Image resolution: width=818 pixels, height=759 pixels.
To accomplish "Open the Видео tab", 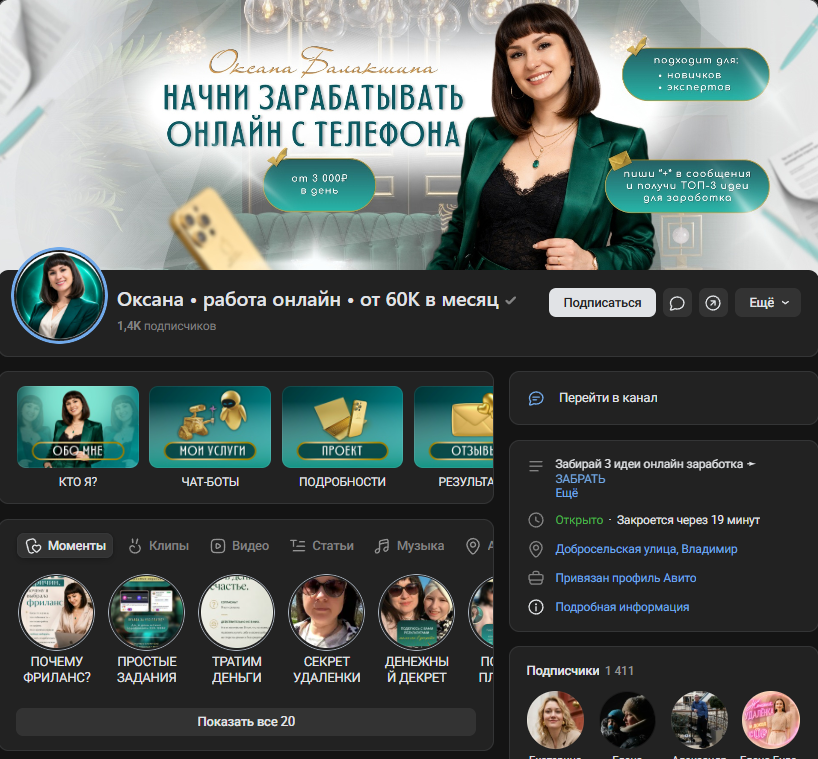I will pos(240,546).
